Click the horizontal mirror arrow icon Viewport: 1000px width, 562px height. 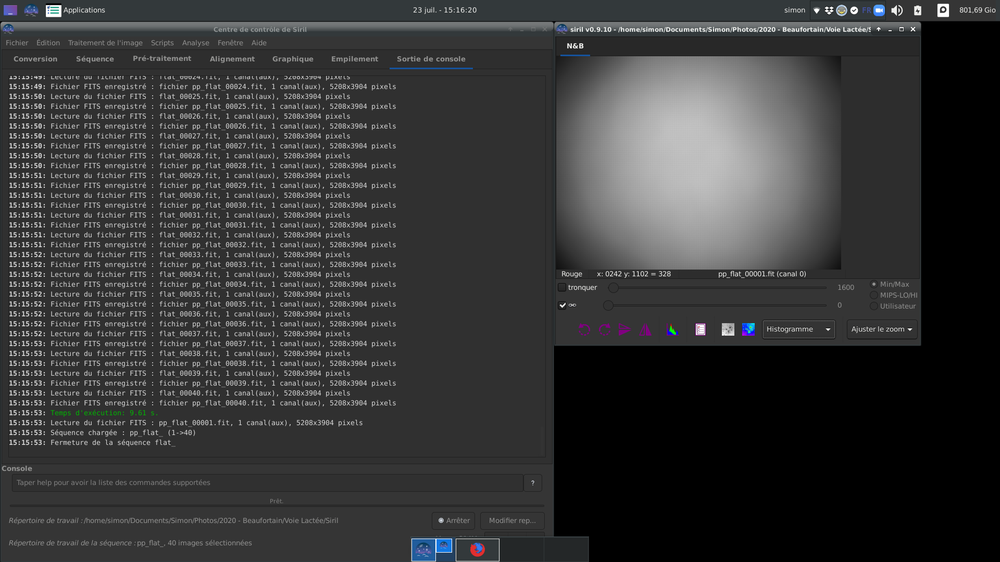click(x=624, y=330)
